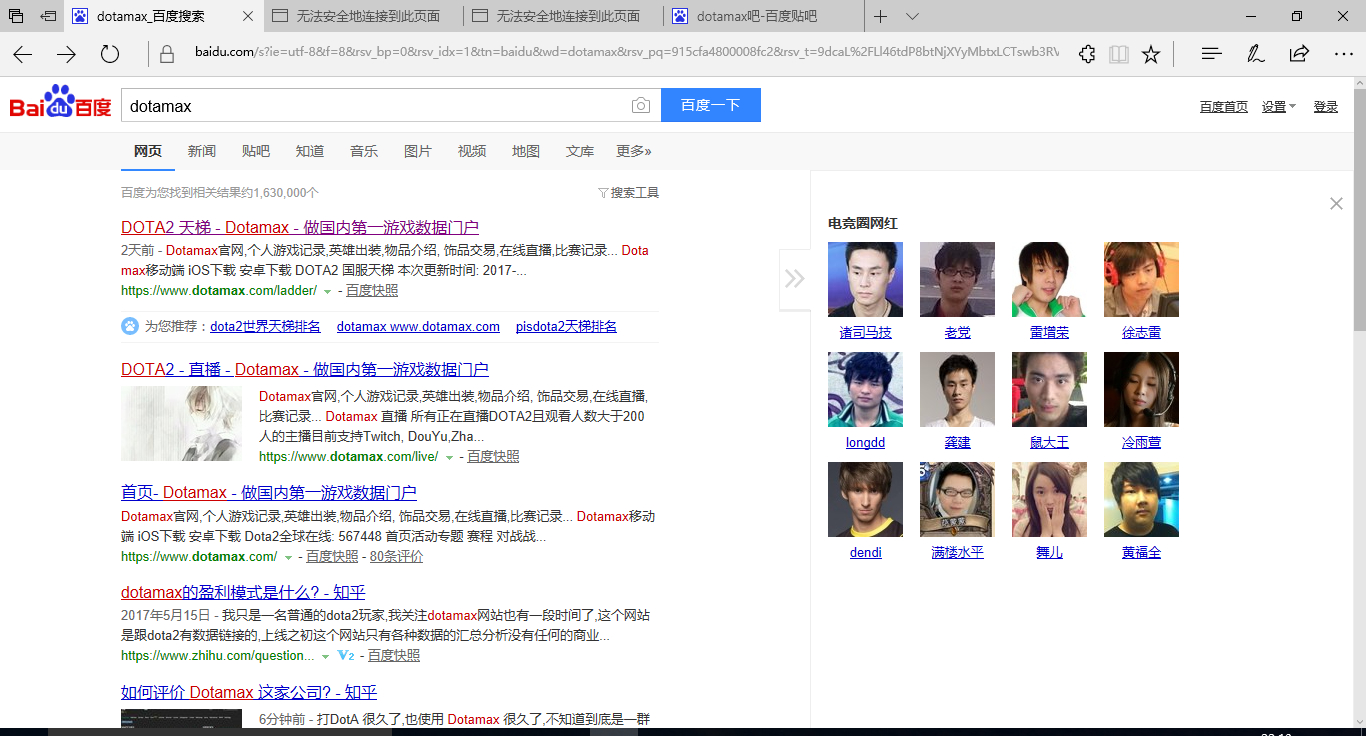
Task: Click the suggested search dota2世界天梯排名
Action: click(266, 327)
